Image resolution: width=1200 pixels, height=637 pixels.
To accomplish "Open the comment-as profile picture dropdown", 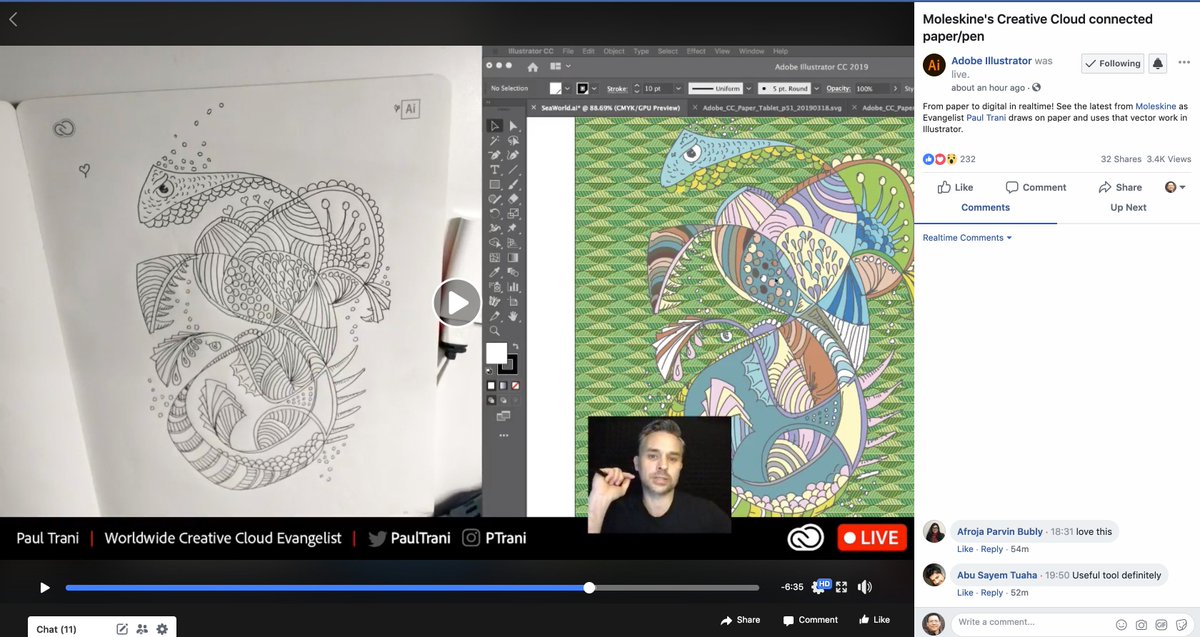I will coord(1175,187).
